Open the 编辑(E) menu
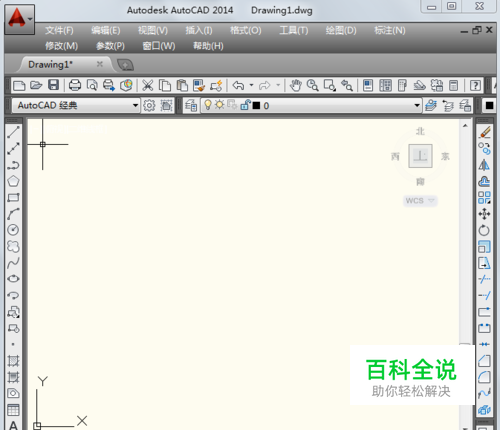Image resolution: width=500 pixels, height=430 pixels. click(106, 31)
